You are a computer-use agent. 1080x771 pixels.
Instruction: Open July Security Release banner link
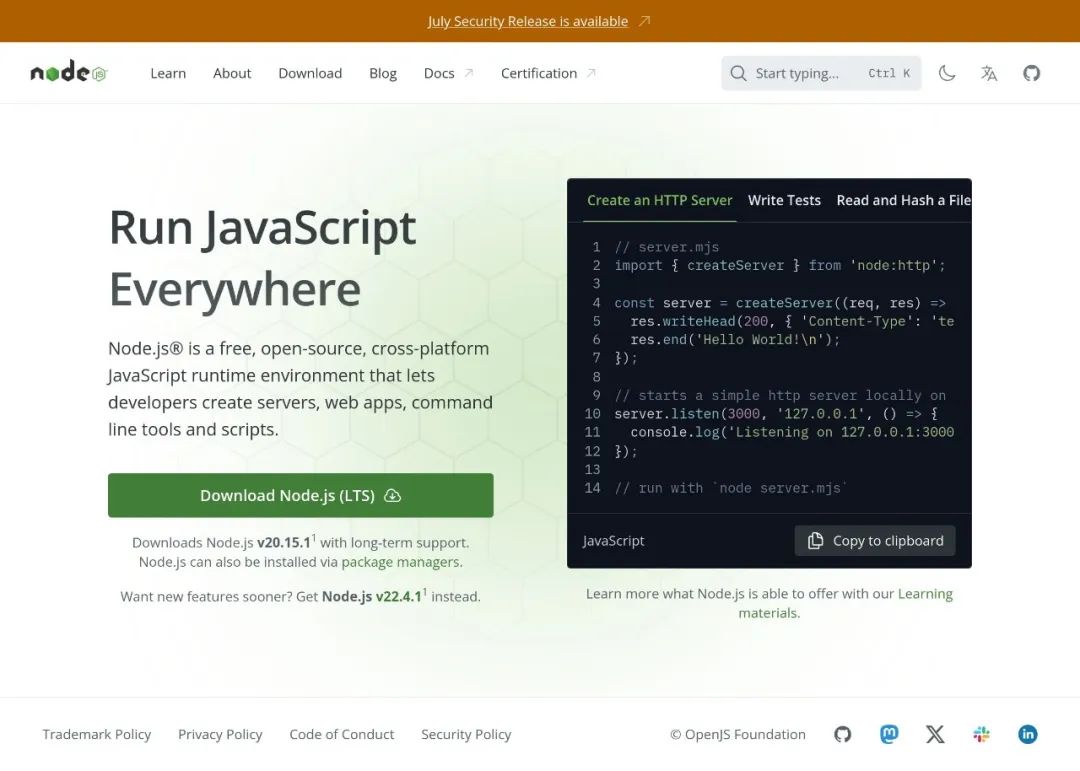(528, 21)
